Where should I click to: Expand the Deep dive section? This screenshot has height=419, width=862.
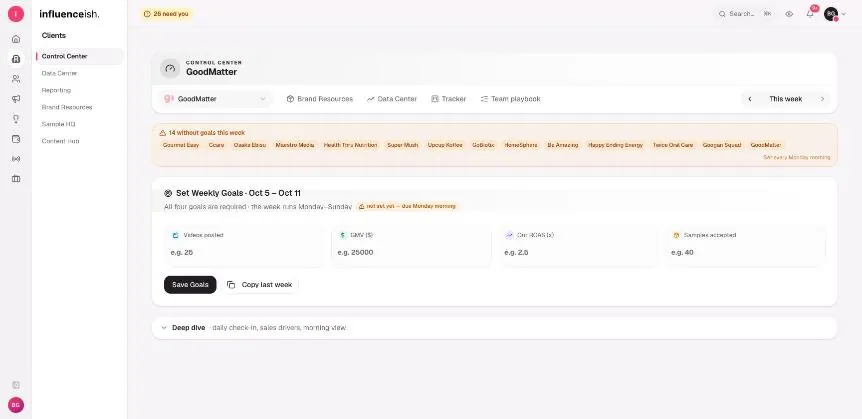(494, 328)
